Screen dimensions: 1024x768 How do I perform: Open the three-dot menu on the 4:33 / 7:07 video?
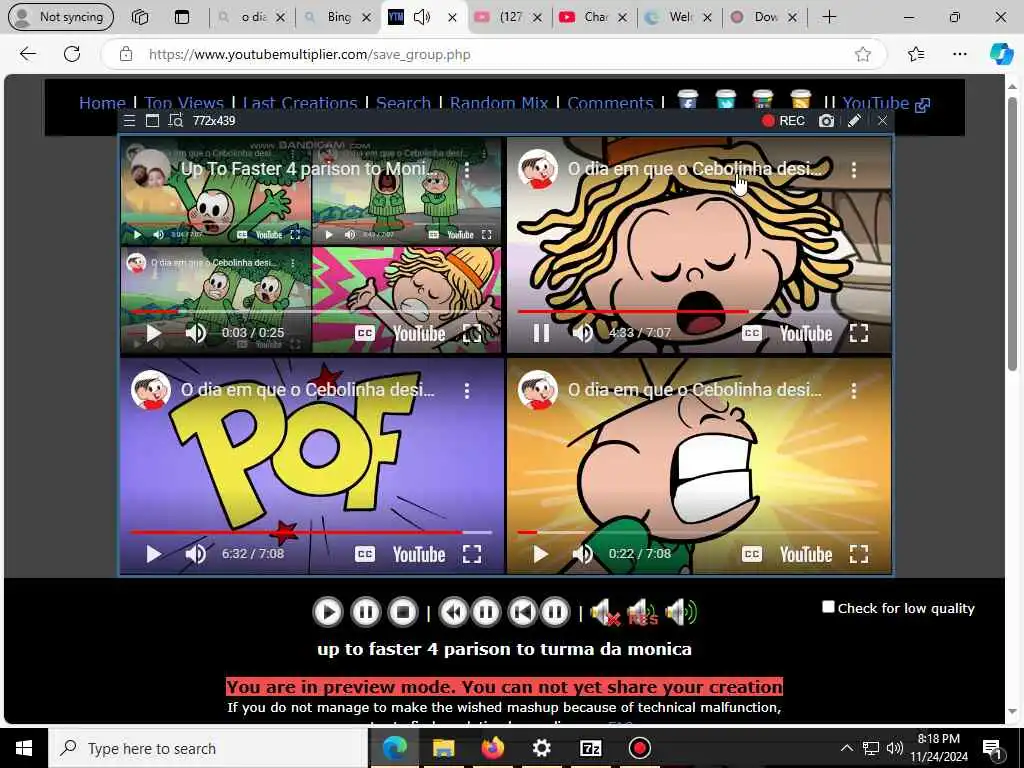point(854,170)
